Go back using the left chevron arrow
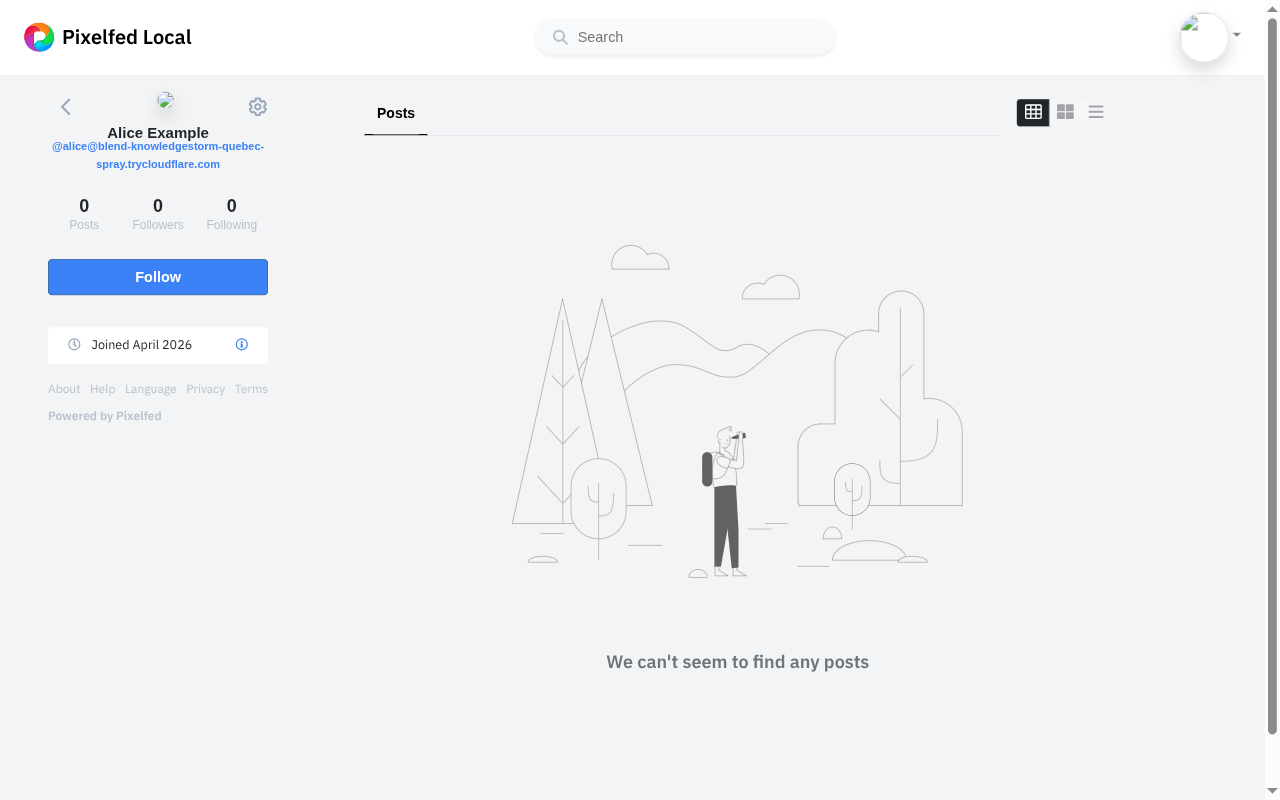The image size is (1280, 800). (66, 107)
